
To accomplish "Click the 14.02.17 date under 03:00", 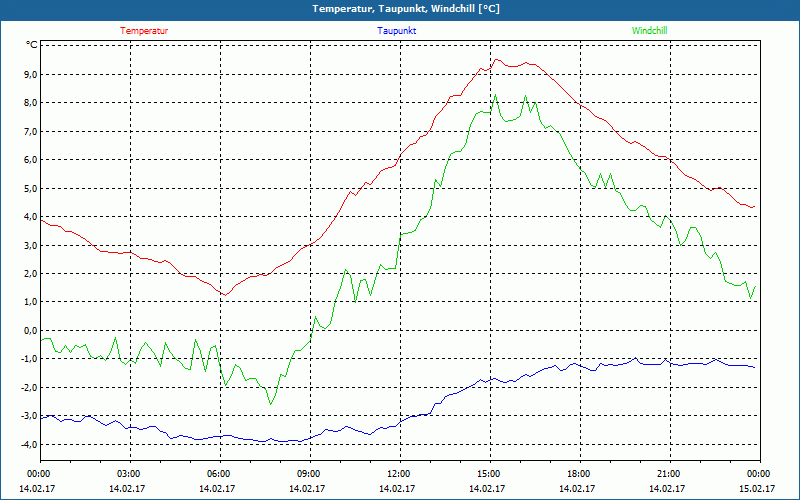I will pos(127,488).
